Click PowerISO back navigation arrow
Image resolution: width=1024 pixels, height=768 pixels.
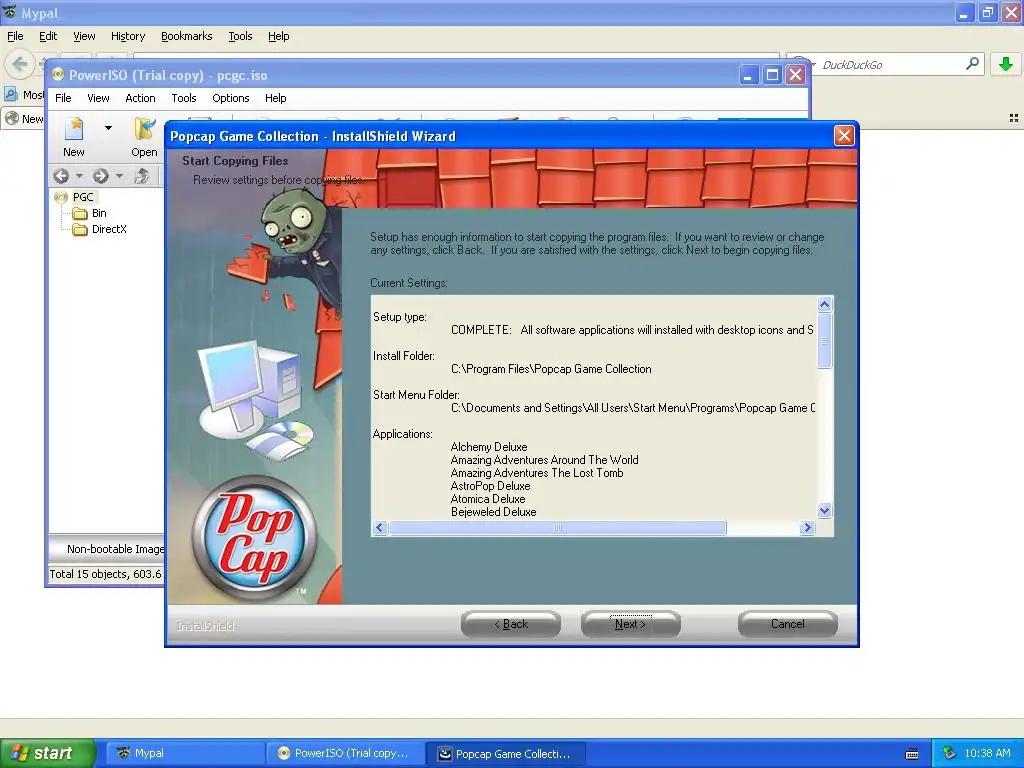coord(61,176)
